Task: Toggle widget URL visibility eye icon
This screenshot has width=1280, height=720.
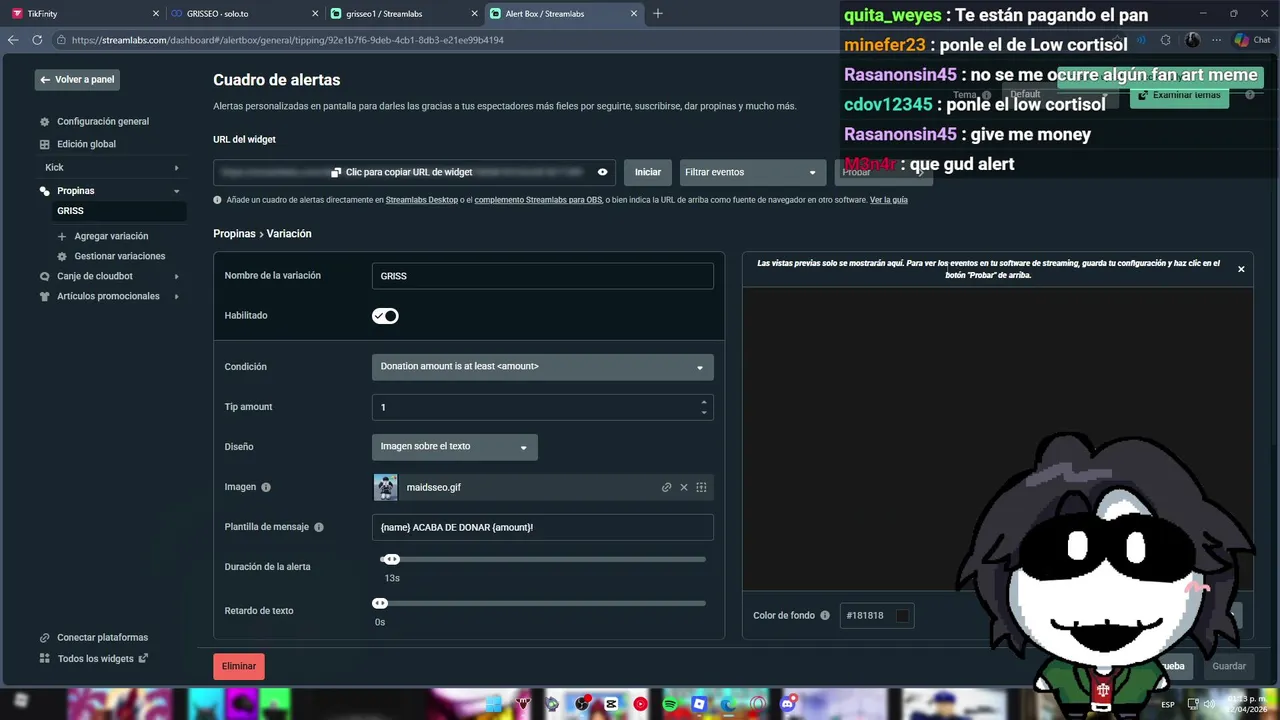Action: click(602, 172)
